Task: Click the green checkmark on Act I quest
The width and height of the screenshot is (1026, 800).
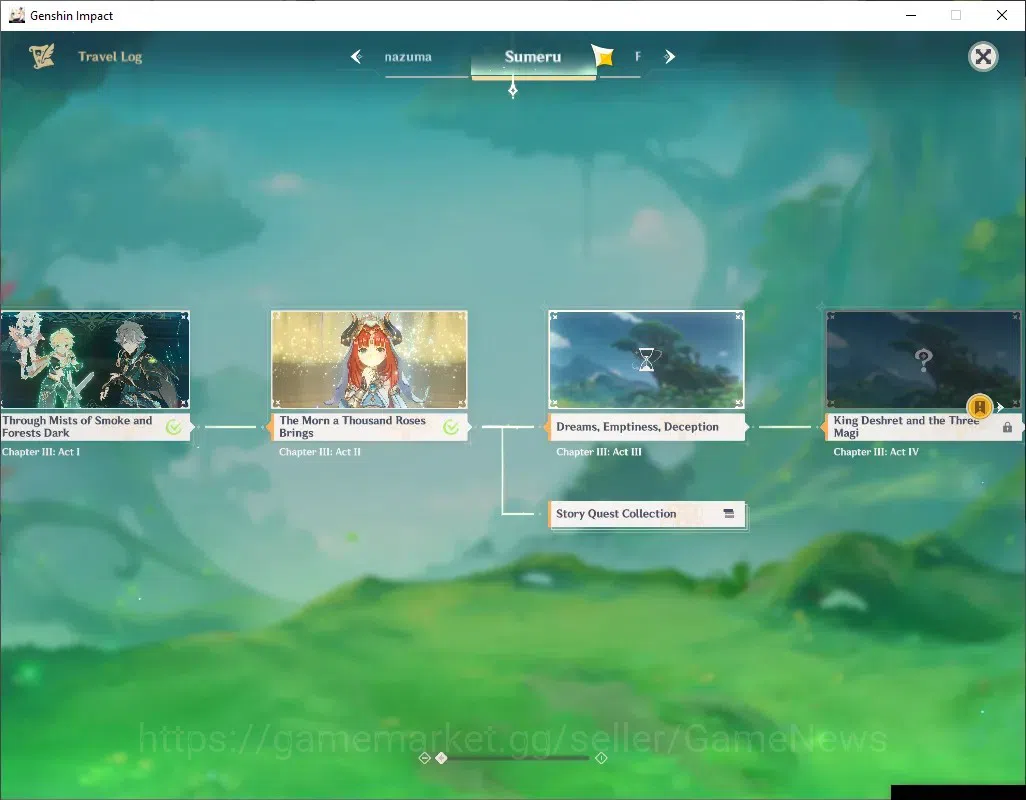Action: point(174,427)
